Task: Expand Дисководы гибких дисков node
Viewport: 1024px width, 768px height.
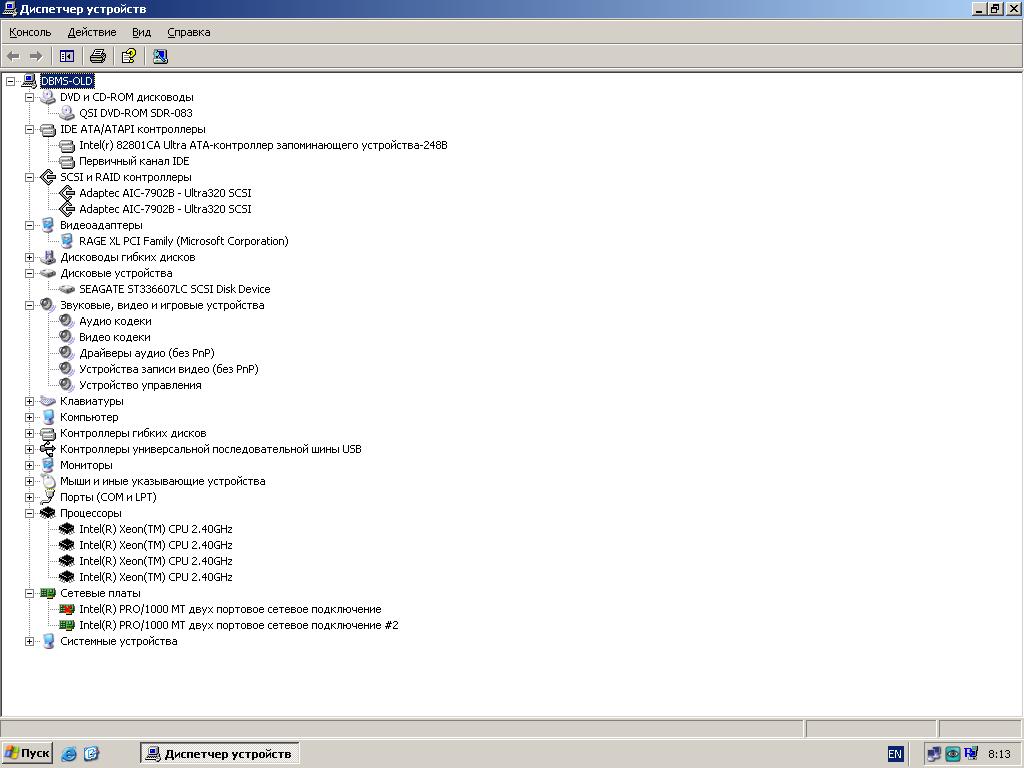Action: click(29, 257)
